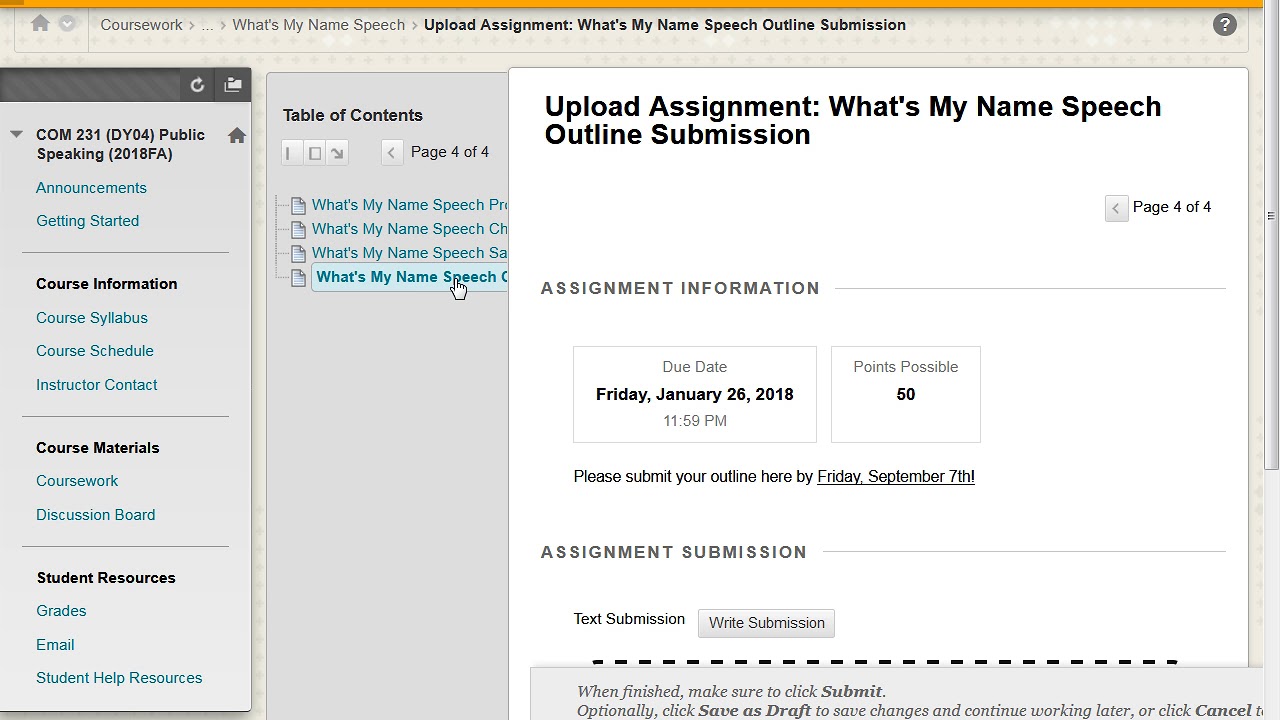Click the document icon for What's My Name Speech Ch
The width and height of the screenshot is (1280, 720).
298,230
